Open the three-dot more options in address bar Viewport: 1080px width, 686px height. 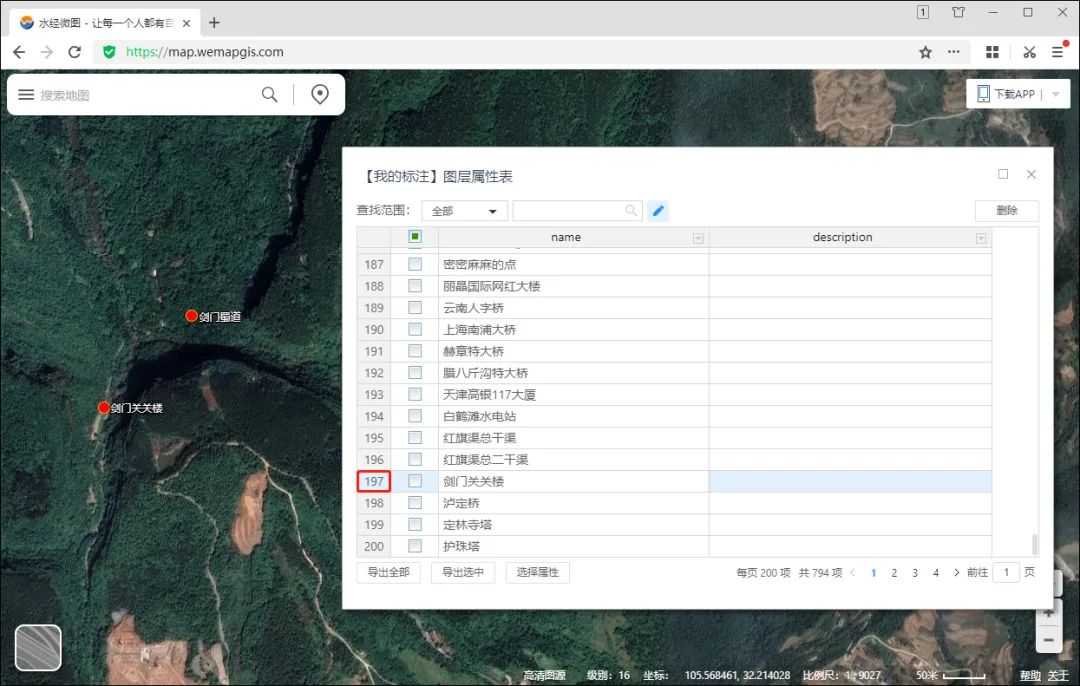(x=954, y=52)
